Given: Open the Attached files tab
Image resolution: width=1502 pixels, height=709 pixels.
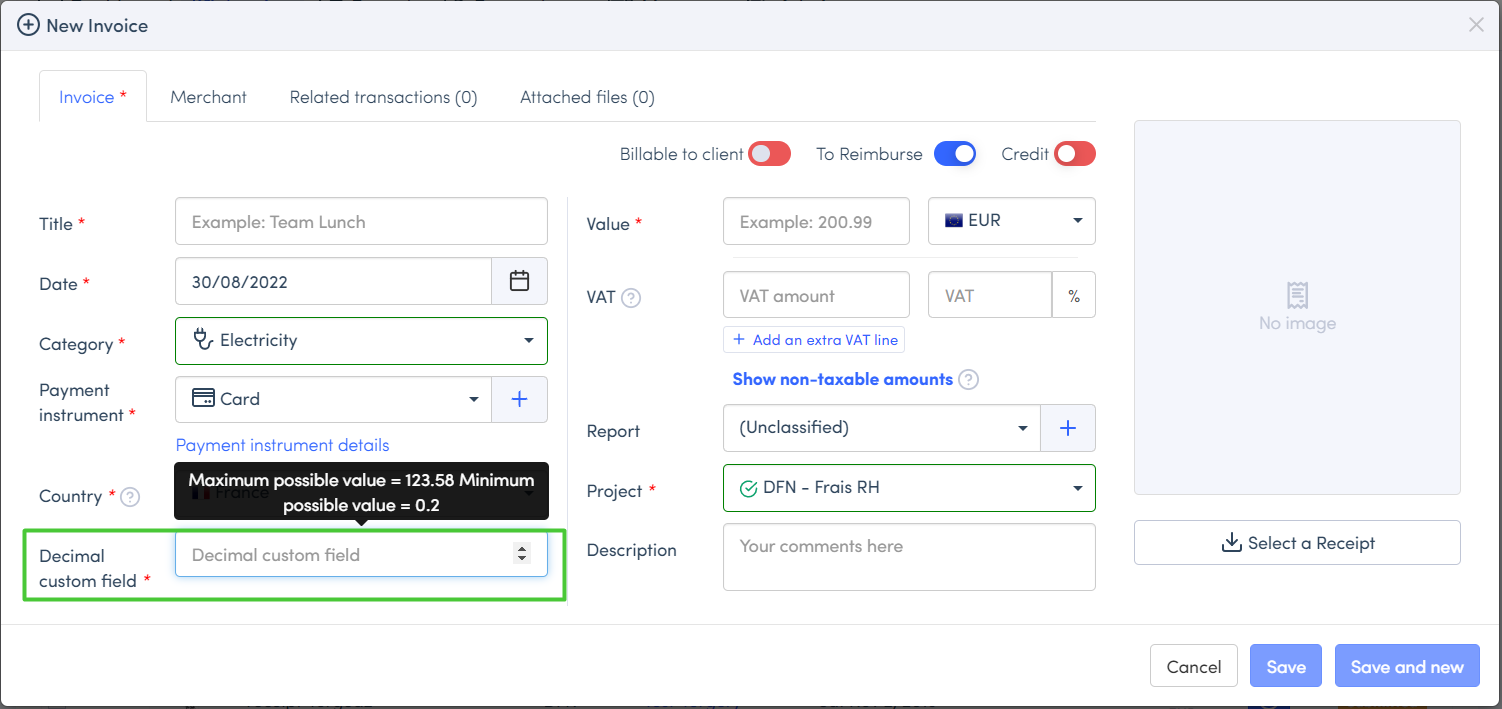Looking at the screenshot, I should [x=587, y=97].
